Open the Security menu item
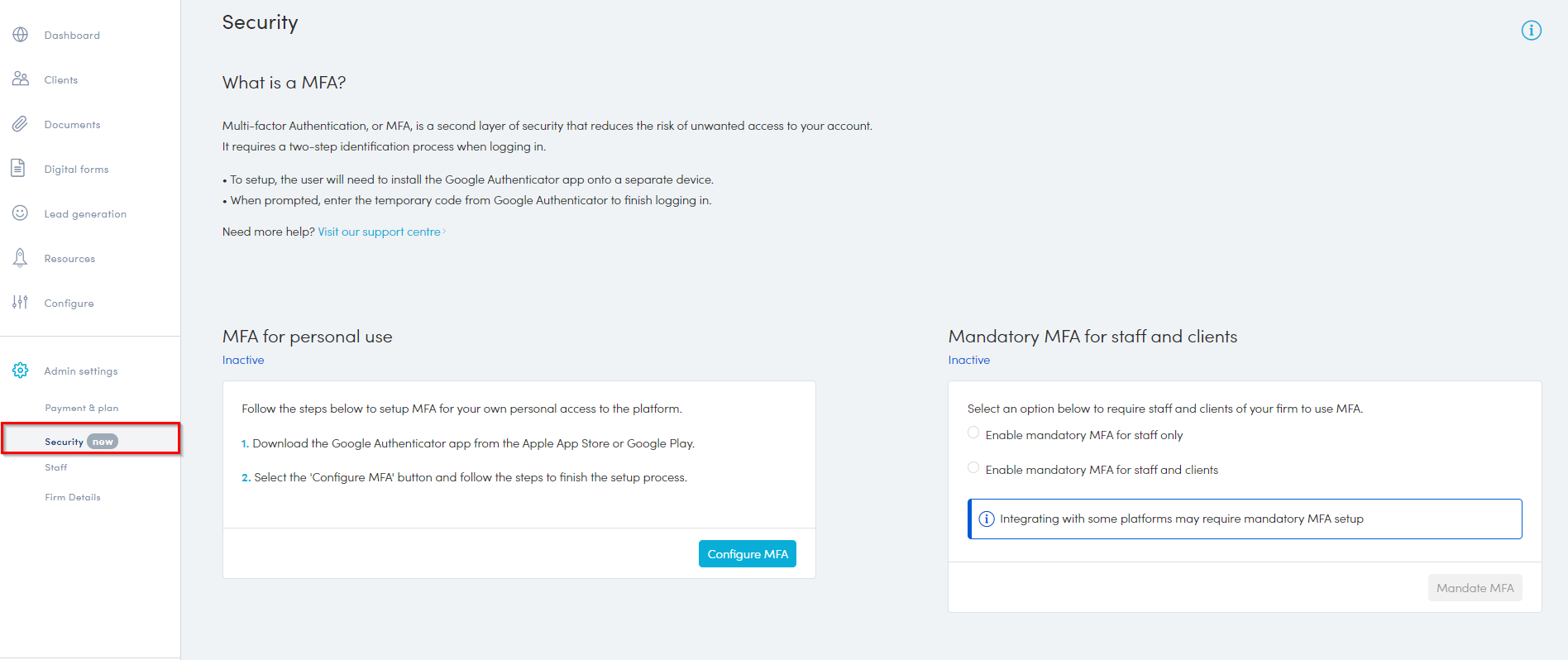 [64, 442]
